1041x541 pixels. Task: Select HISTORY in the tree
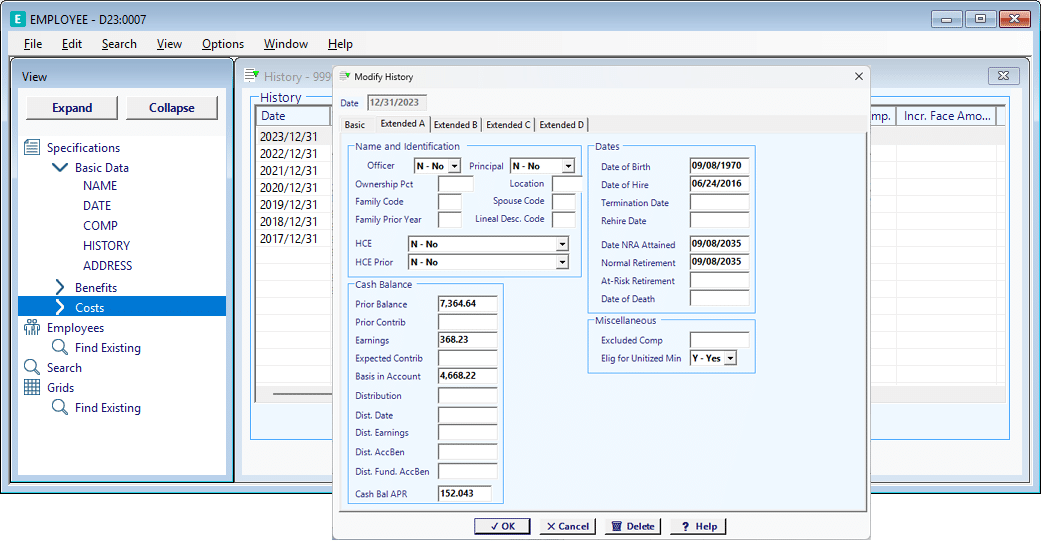tap(106, 246)
